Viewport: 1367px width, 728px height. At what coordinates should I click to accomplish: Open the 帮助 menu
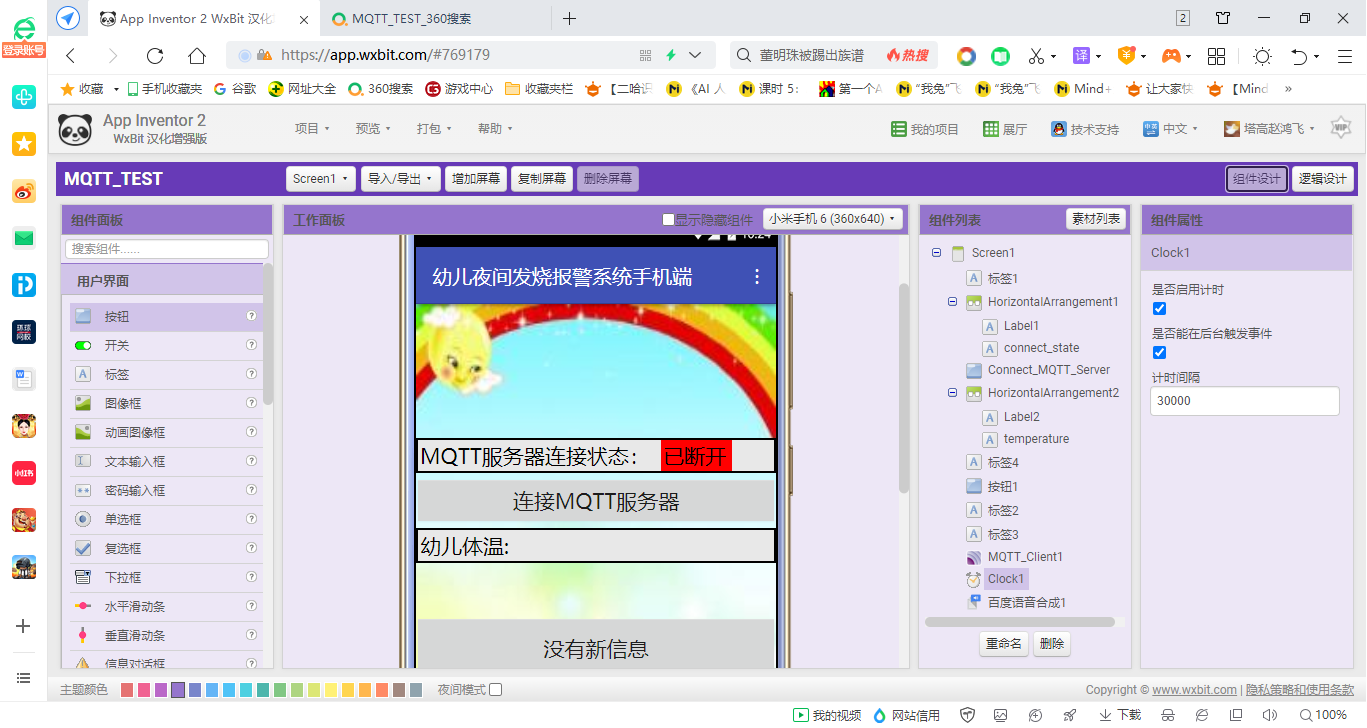tap(495, 129)
